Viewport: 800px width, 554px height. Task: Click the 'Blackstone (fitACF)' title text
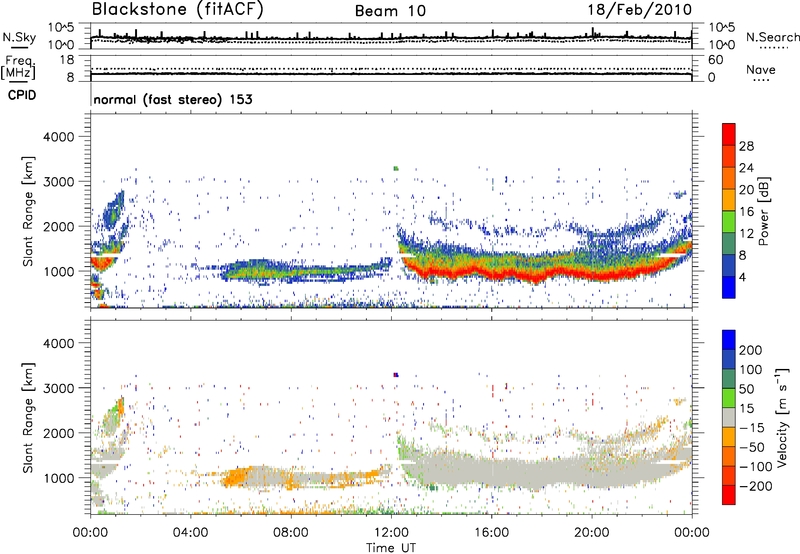click(177, 9)
